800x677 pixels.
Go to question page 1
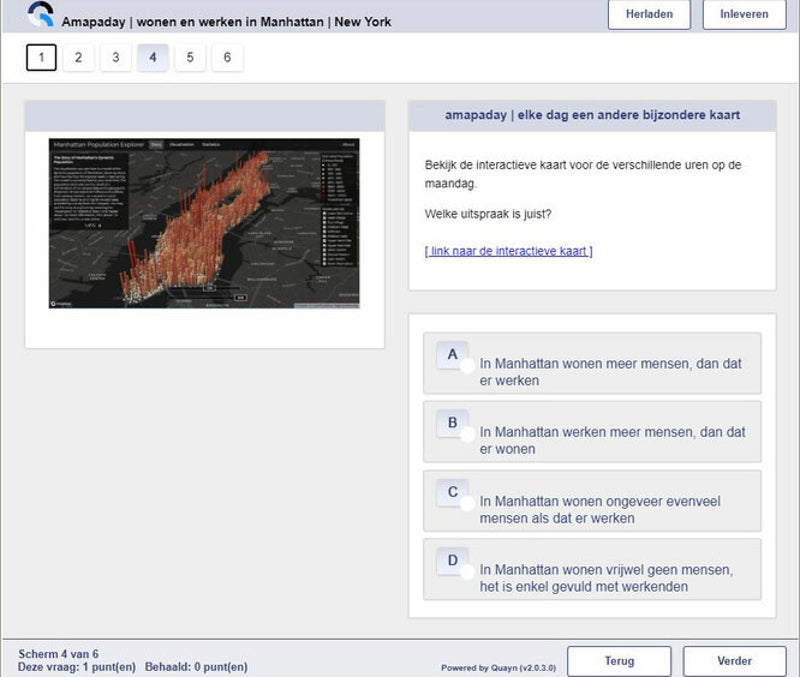point(41,58)
